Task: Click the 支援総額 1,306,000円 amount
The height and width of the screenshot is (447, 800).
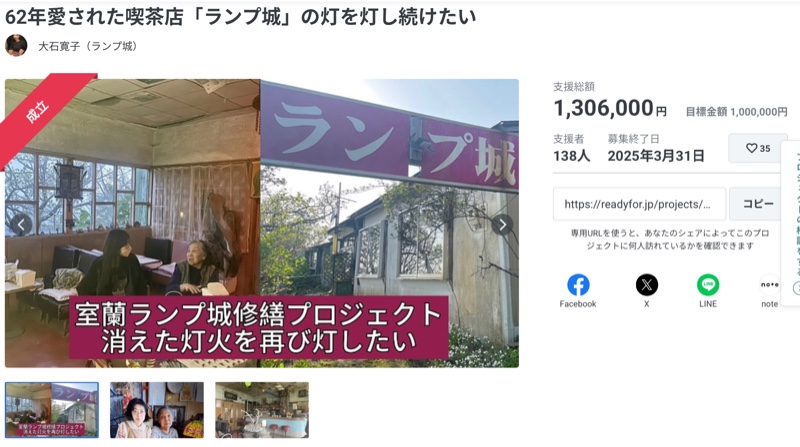Action: click(610, 108)
